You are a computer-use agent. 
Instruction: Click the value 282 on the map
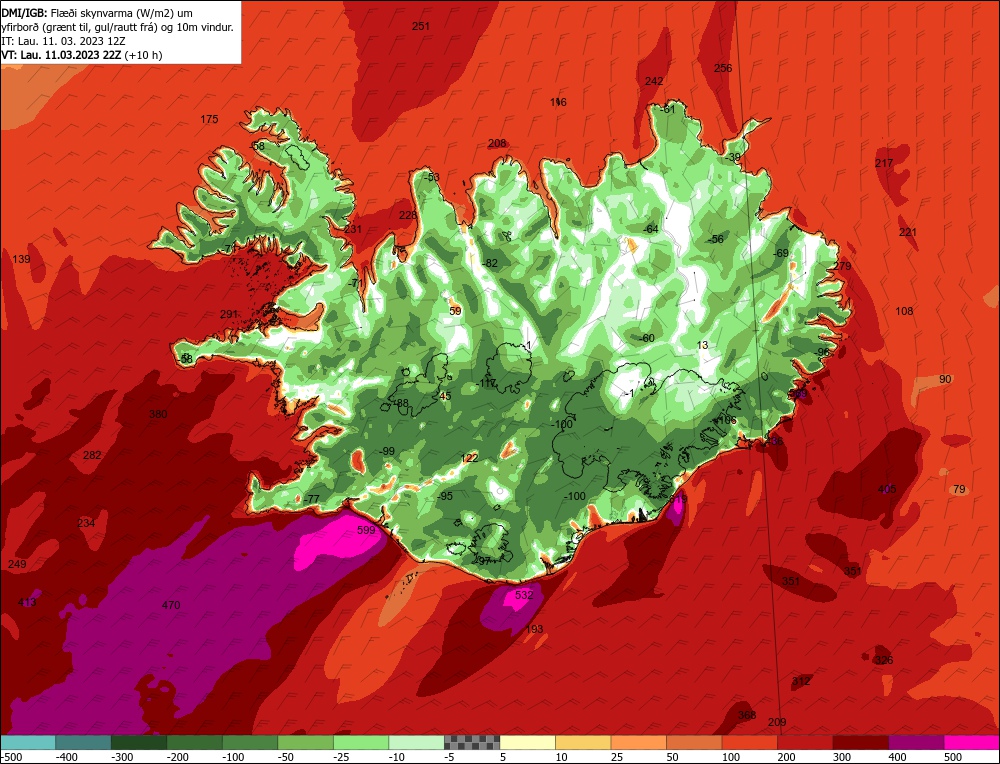(x=92, y=455)
